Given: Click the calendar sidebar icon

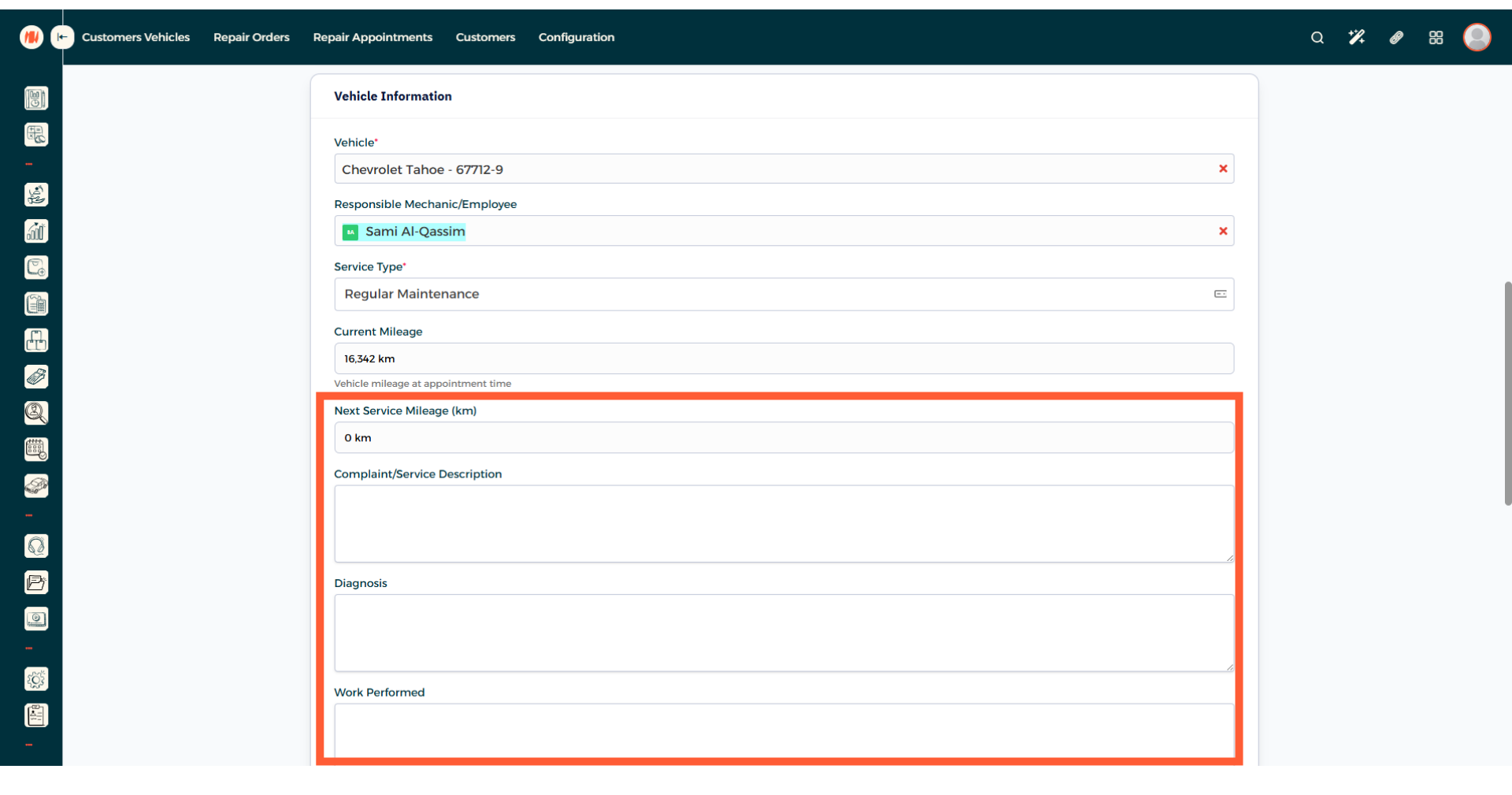Looking at the screenshot, I should pyautogui.click(x=36, y=449).
